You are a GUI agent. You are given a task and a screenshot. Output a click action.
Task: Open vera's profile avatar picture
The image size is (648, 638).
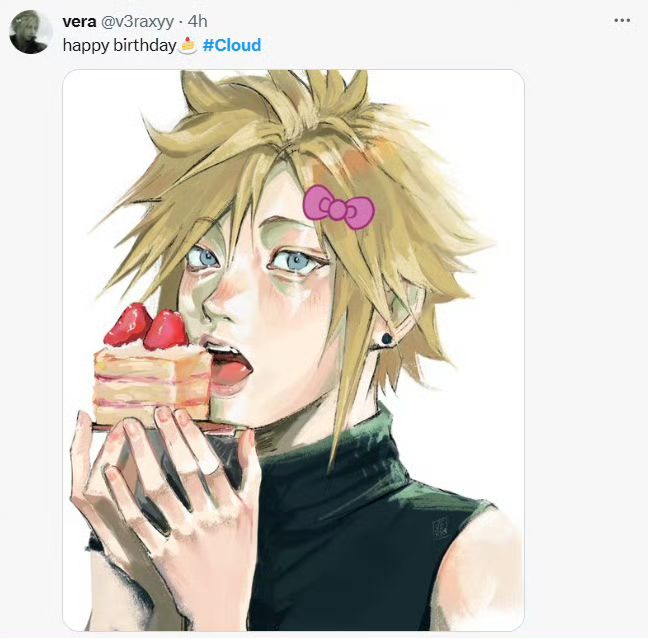coord(30,32)
